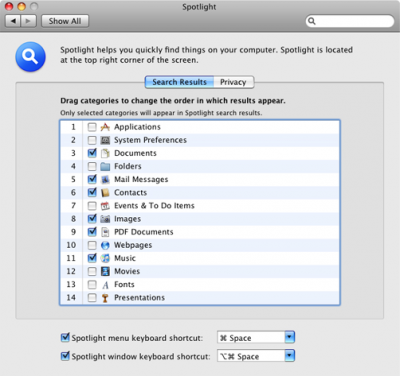Uncheck the Mail Messages checkbox
The width and height of the screenshot is (400, 376).
(x=92, y=179)
